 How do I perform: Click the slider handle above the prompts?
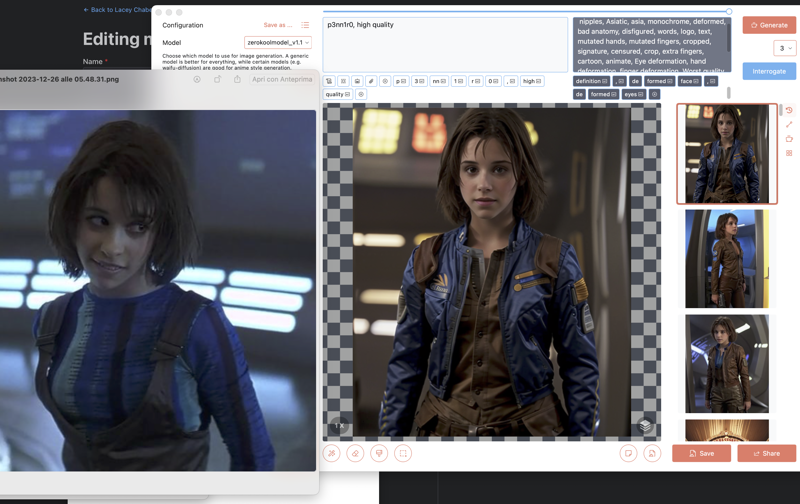729,11
